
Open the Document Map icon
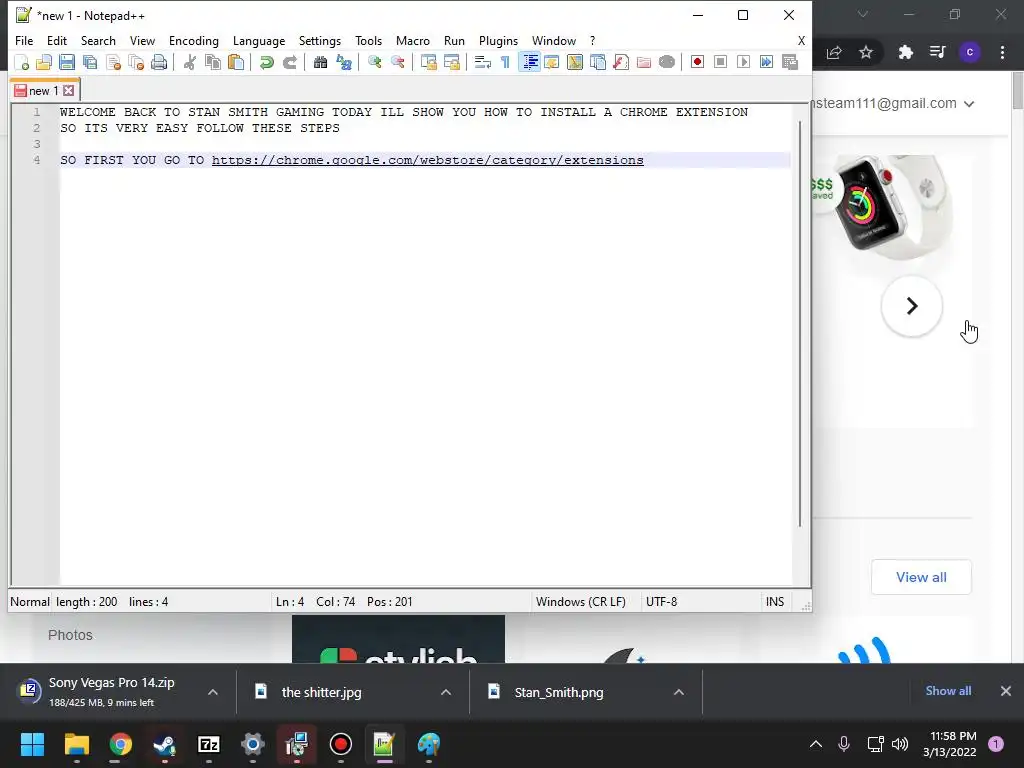[x=575, y=62]
